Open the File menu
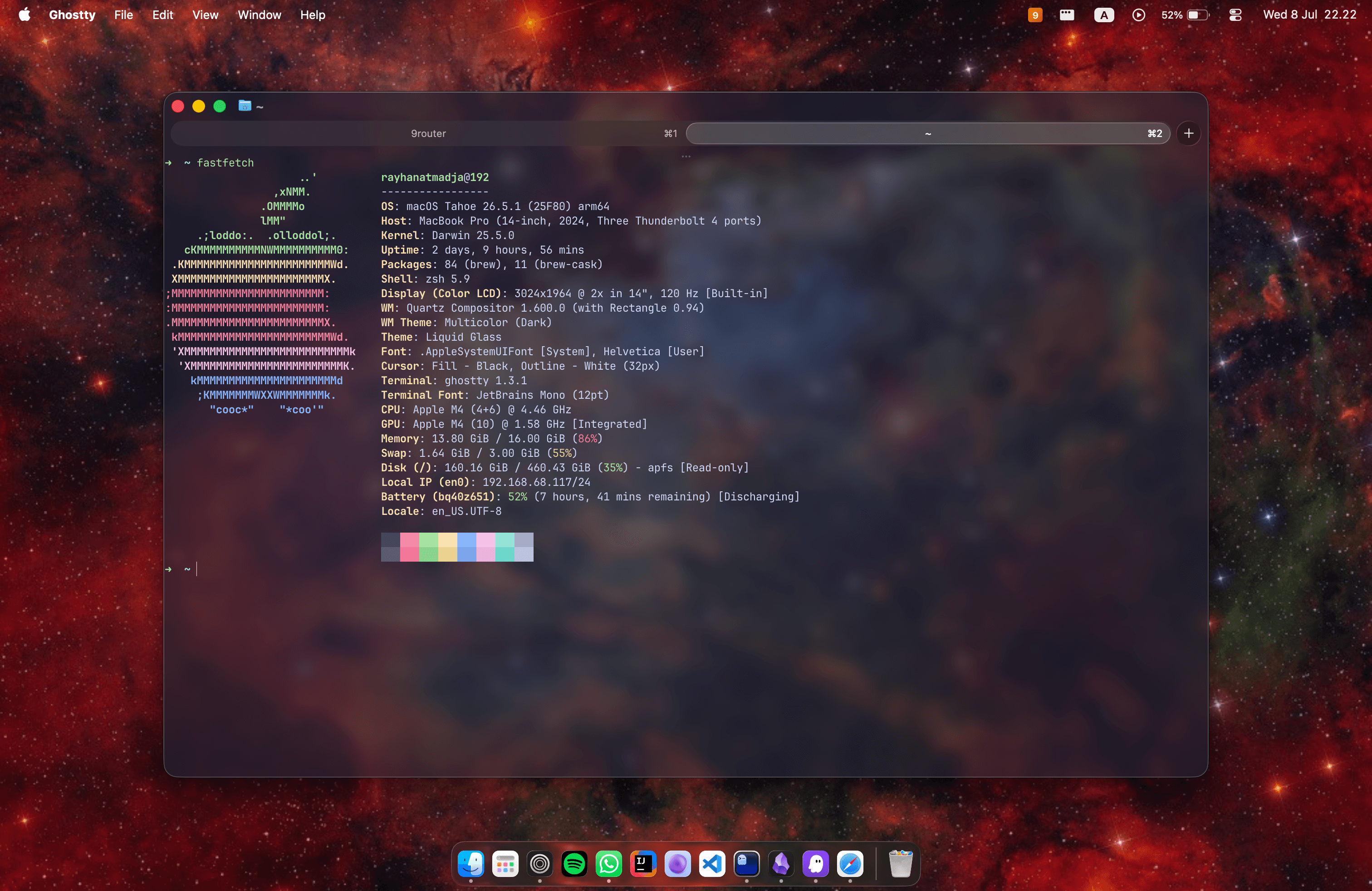1372x891 pixels. click(x=123, y=15)
